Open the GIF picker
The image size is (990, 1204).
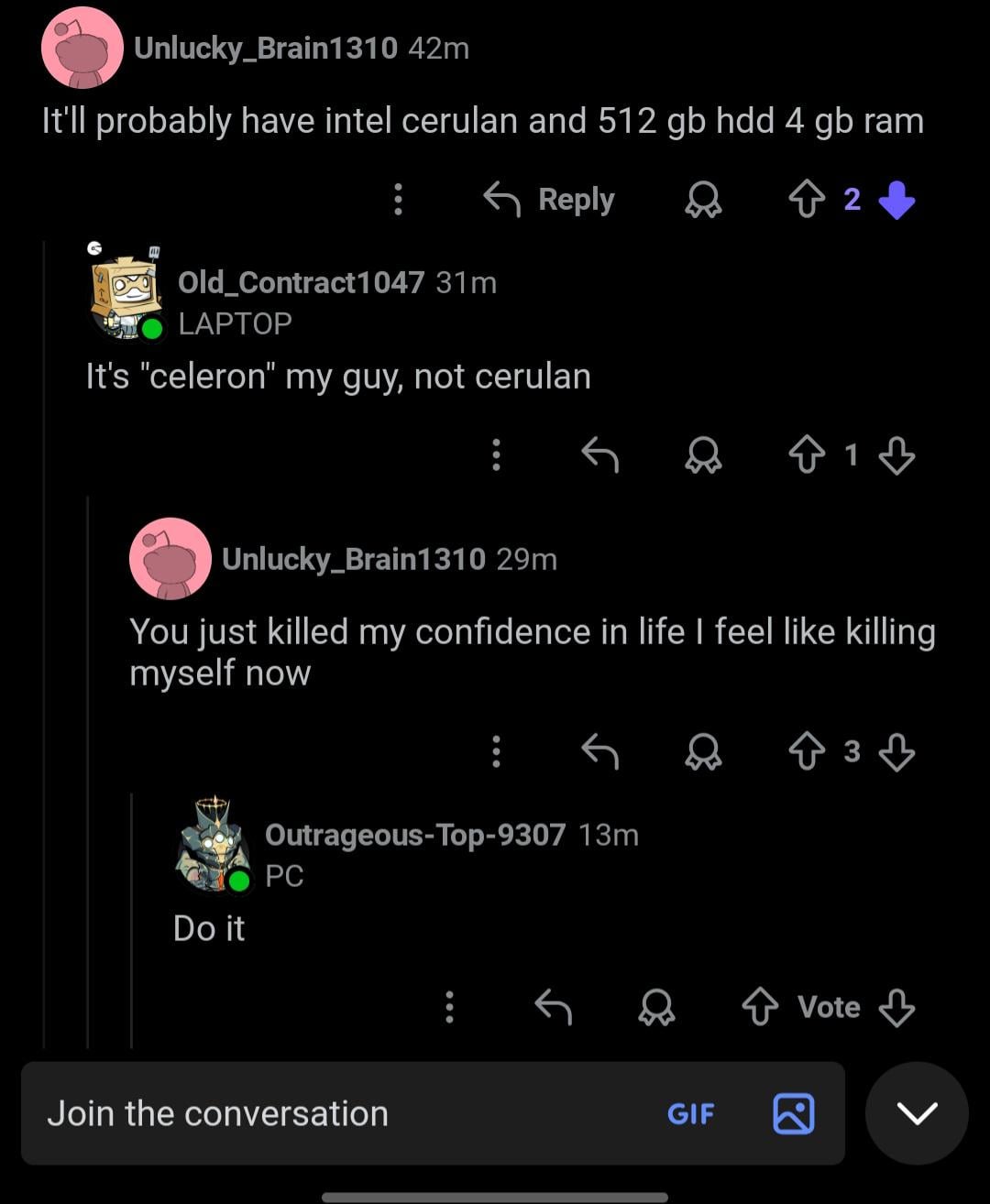[690, 1113]
